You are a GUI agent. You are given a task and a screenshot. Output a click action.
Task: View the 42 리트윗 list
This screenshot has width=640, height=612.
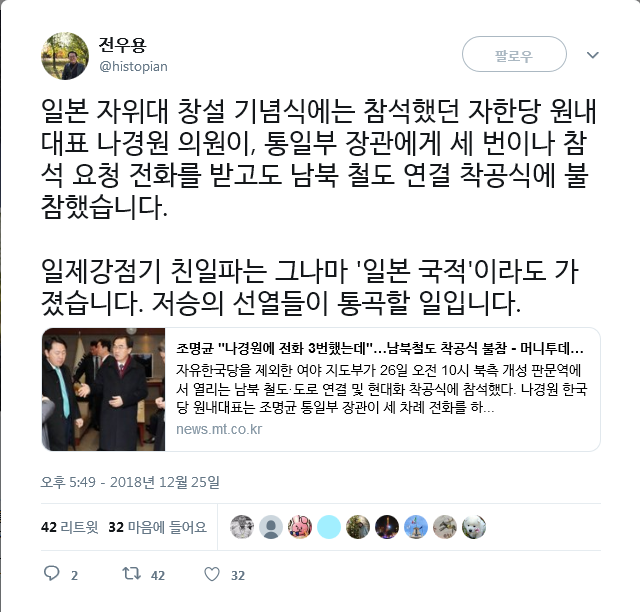69,527
